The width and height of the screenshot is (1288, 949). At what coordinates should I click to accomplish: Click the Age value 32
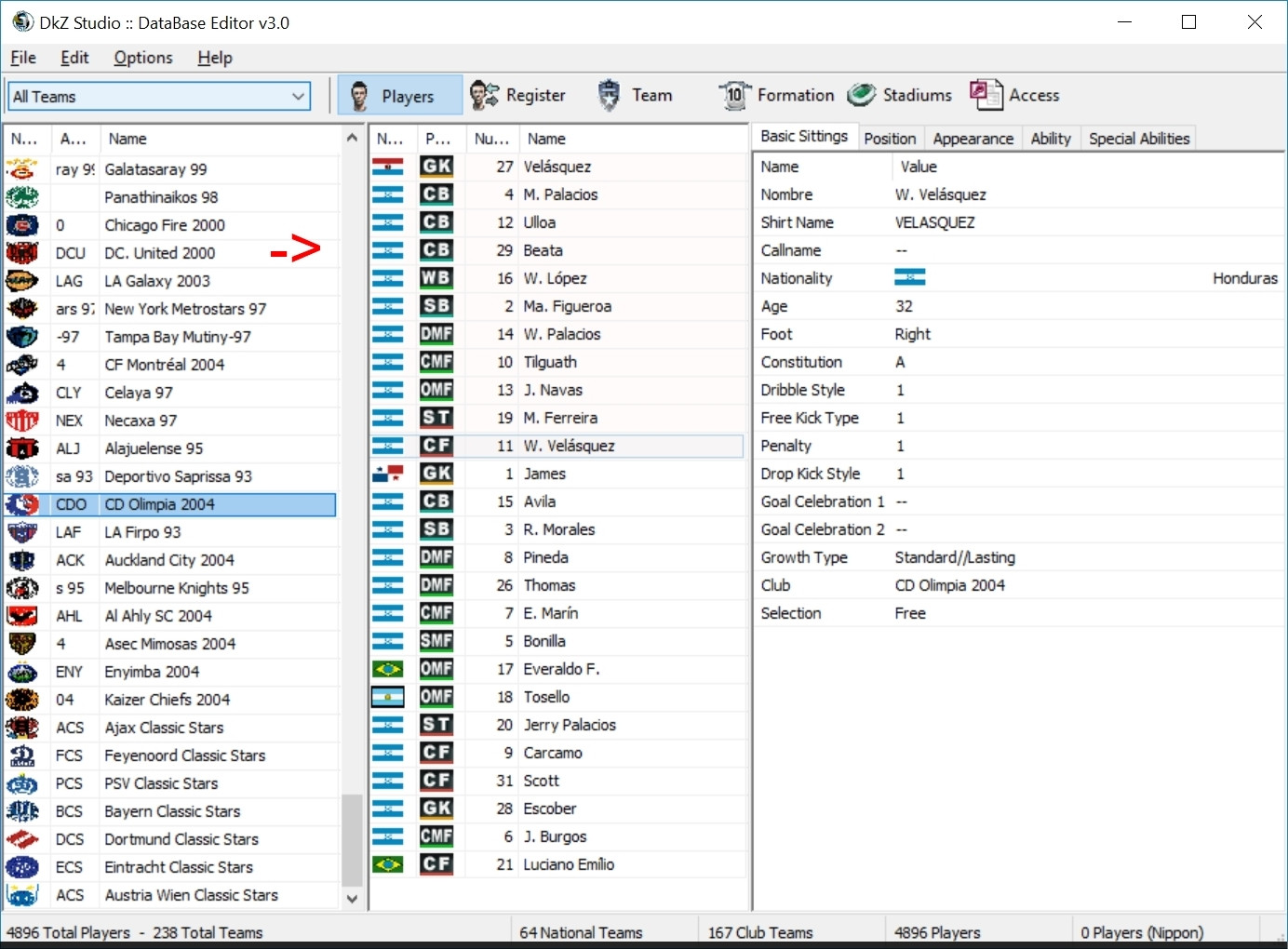(x=904, y=306)
